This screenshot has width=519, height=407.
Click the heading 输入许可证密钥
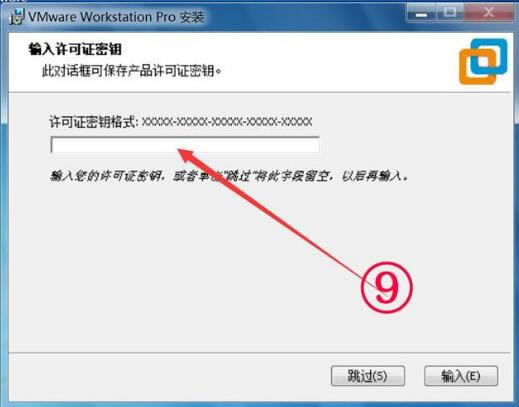click(x=75, y=49)
